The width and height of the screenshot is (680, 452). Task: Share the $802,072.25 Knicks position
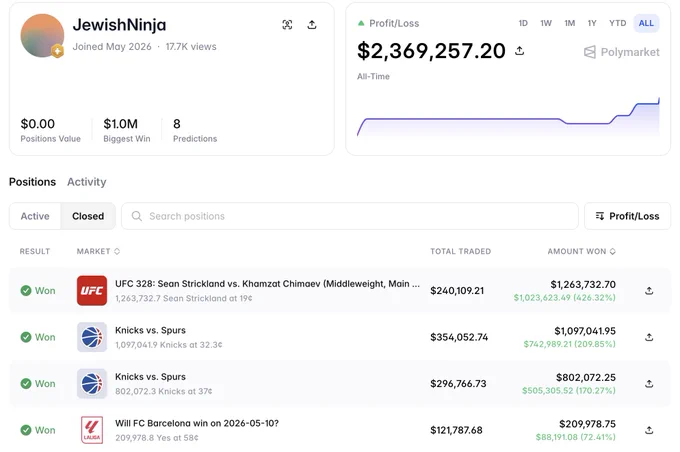649,383
